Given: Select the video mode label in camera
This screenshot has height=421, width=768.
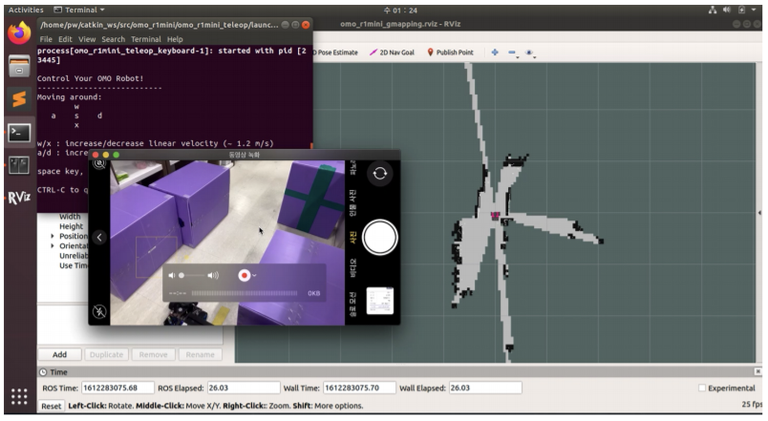Looking at the screenshot, I should pos(353,268).
